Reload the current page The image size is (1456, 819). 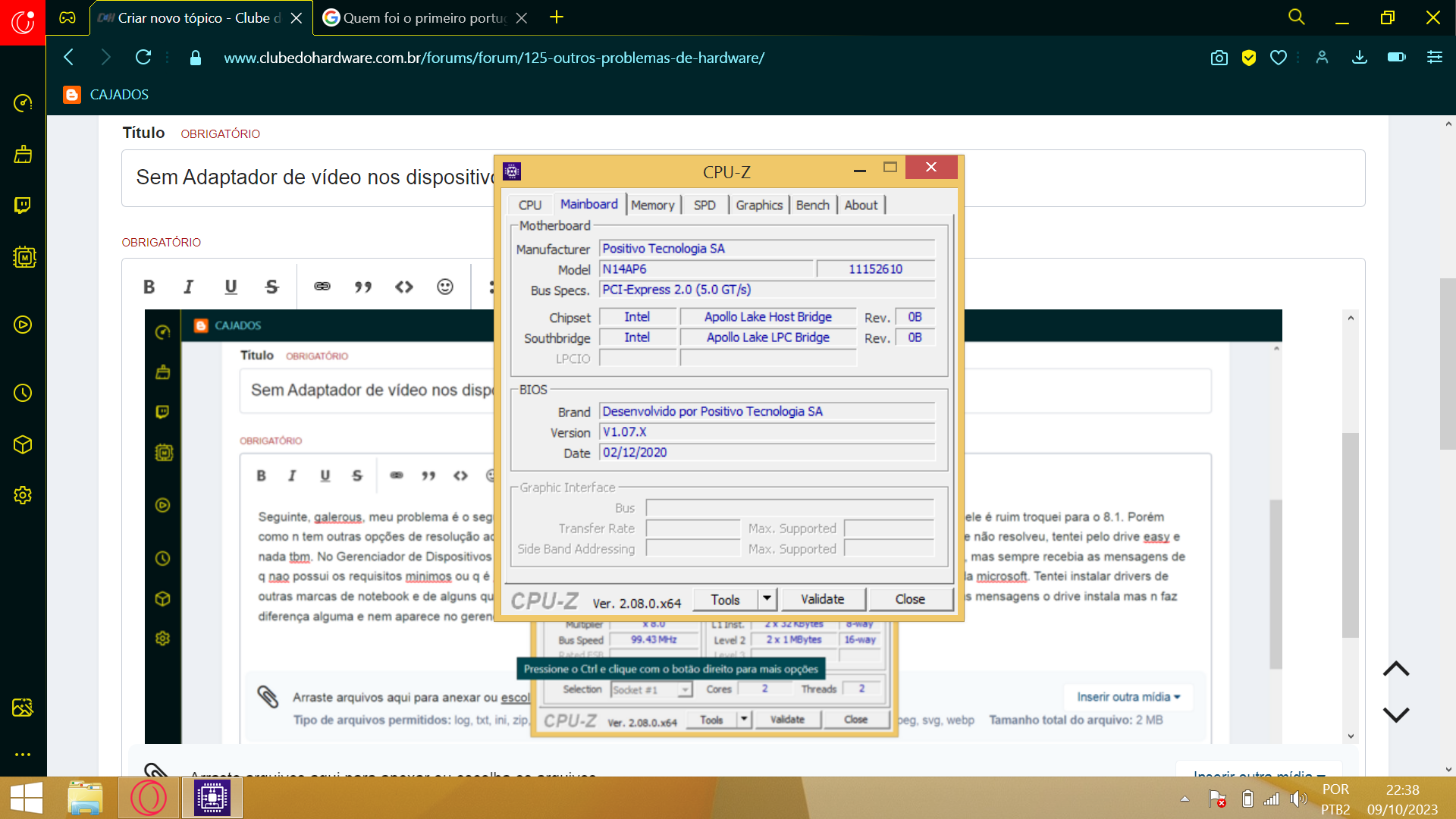143,57
